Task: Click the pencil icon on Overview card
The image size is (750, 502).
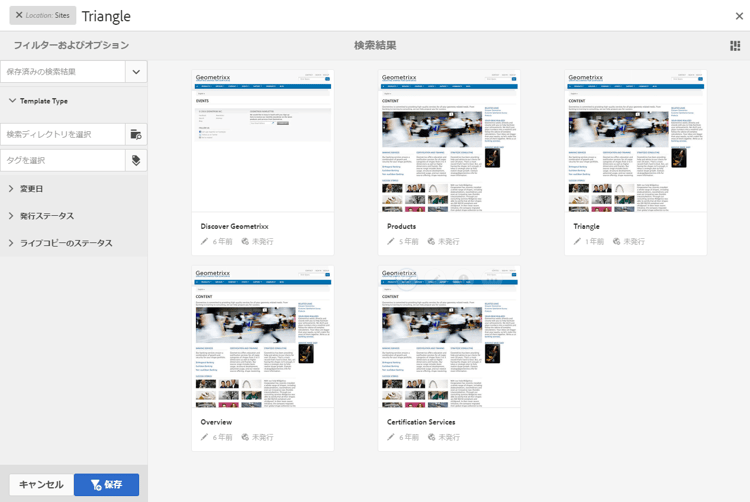Action: coord(204,437)
